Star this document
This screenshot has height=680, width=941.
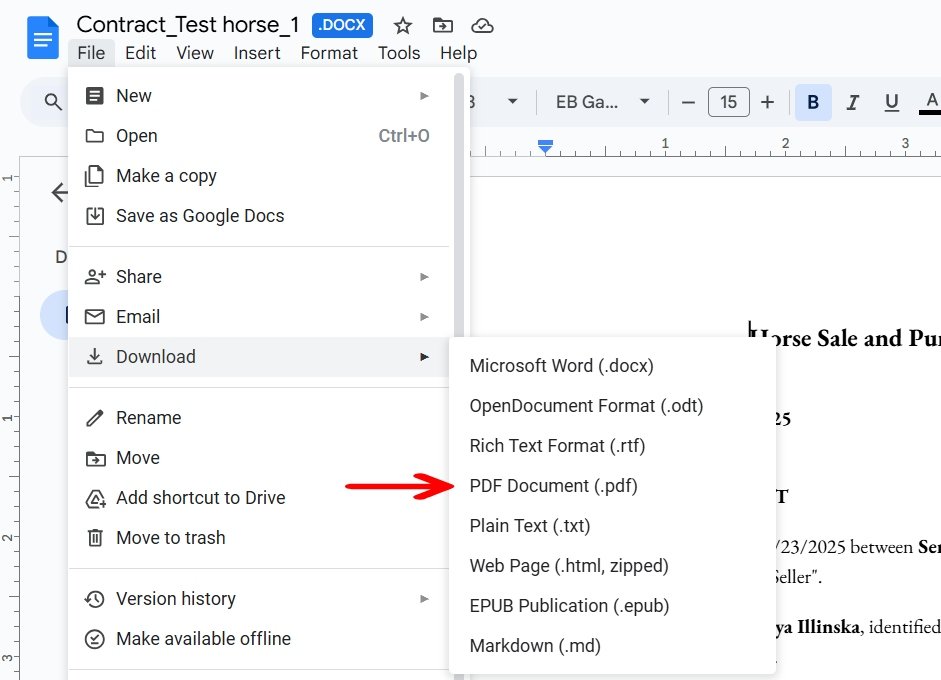[402, 26]
